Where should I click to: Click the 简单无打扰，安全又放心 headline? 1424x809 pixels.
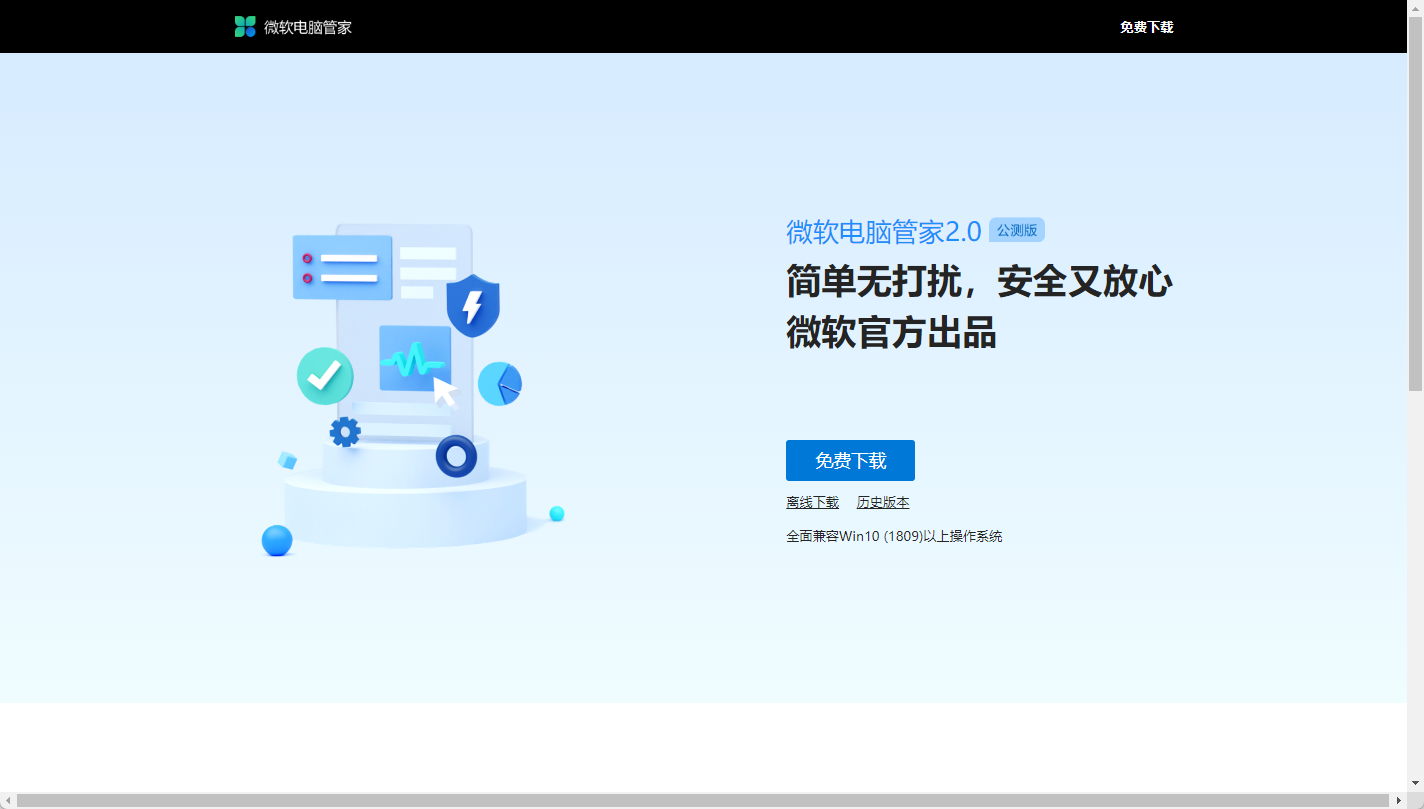(979, 282)
